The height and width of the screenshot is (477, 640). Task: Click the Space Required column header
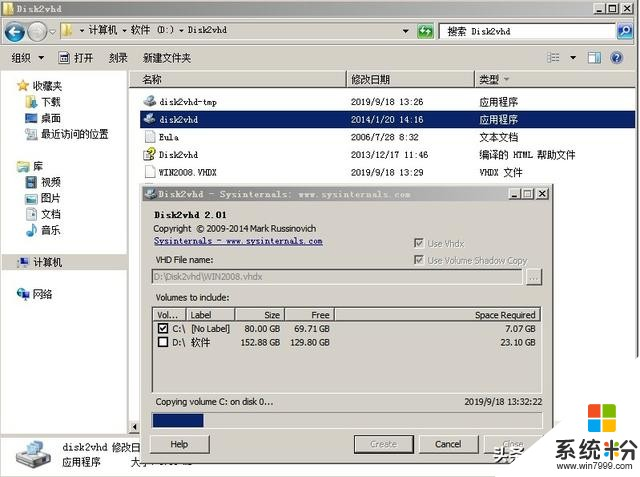pos(438,315)
